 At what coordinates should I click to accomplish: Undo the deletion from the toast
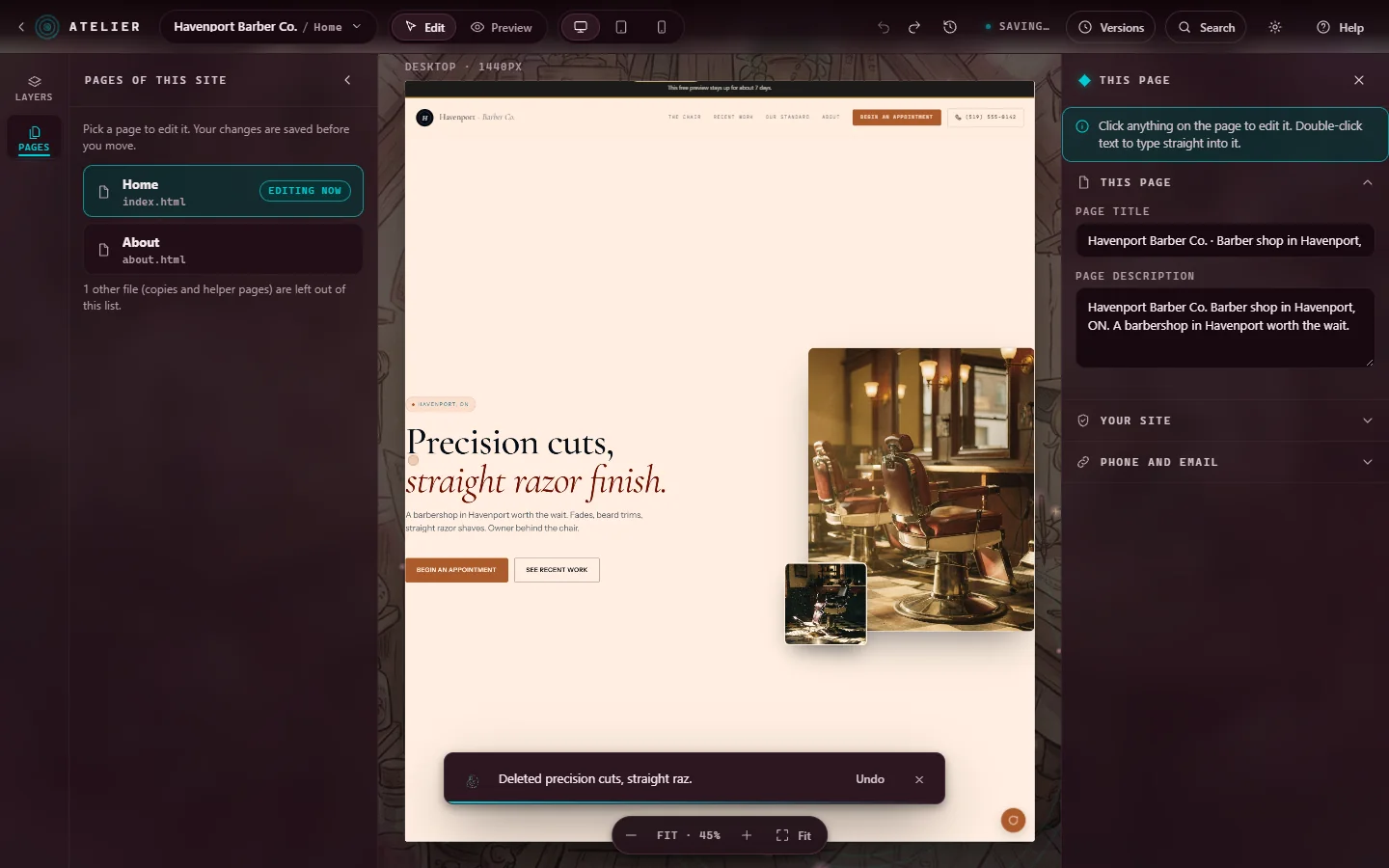tap(870, 779)
